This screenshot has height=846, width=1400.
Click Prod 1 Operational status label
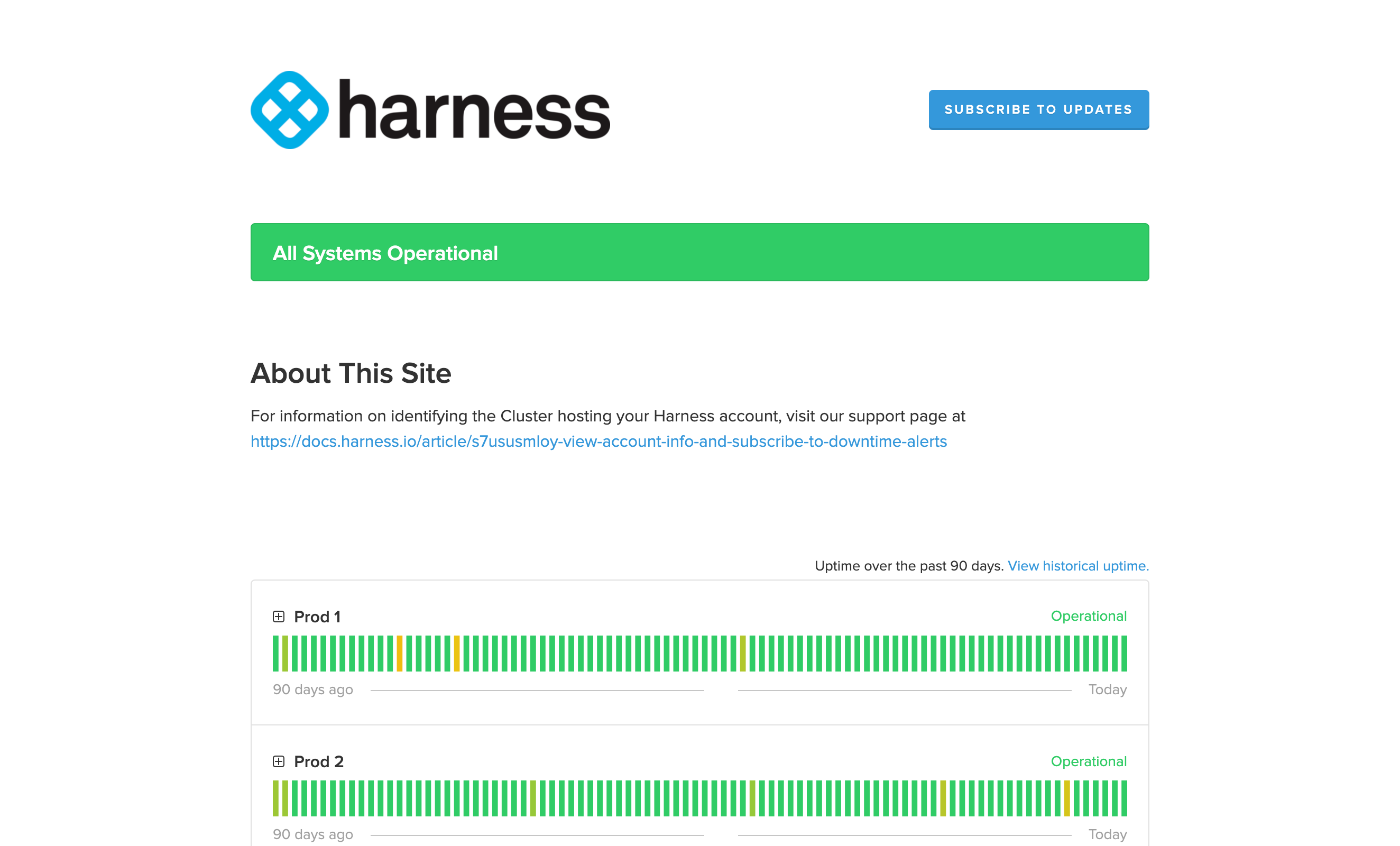pyautogui.click(x=1088, y=616)
